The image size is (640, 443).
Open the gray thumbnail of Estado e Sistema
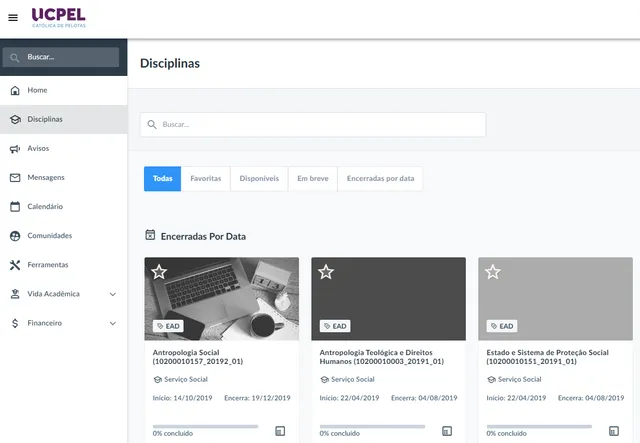tap(556, 299)
